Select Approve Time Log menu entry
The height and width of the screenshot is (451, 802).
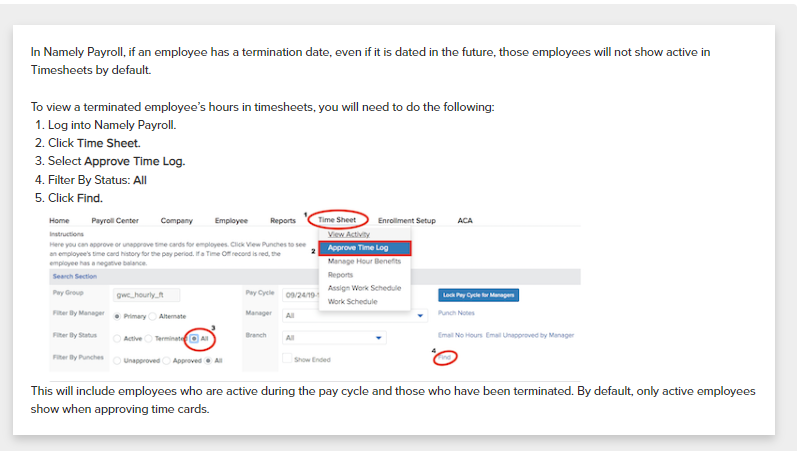pyautogui.click(x=364, y=247)
